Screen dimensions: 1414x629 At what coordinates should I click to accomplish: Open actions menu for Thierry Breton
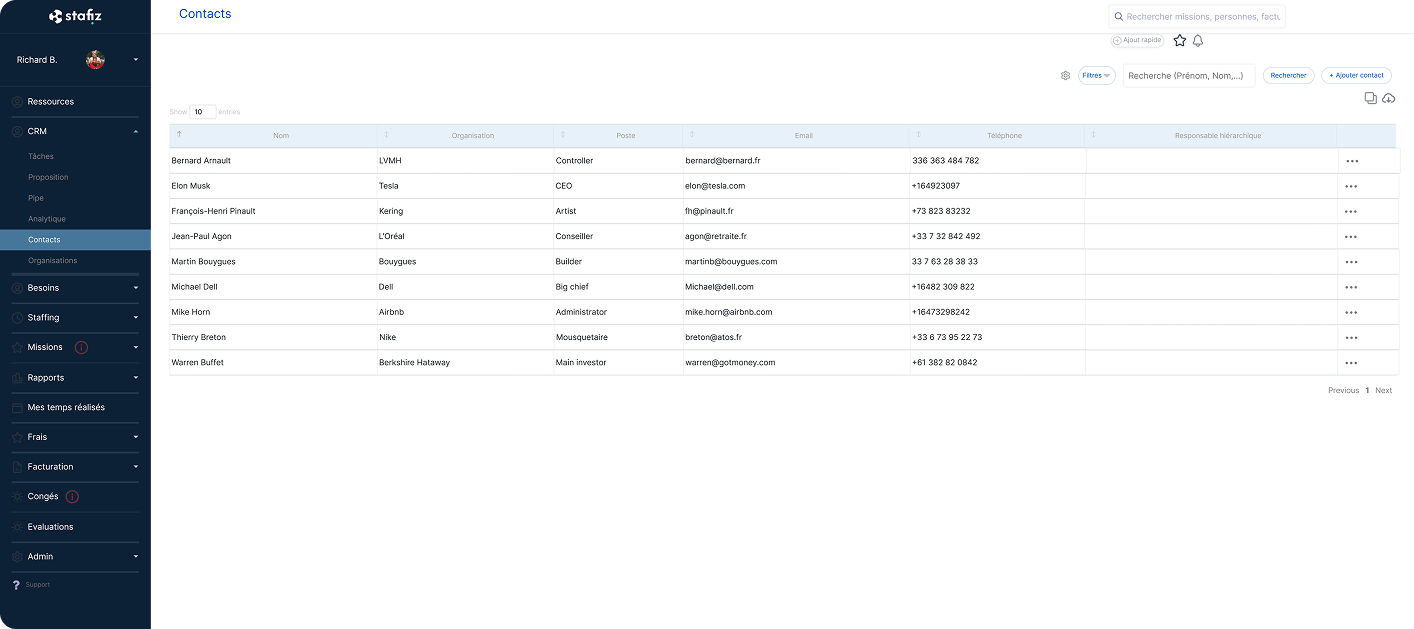[x=1352, y=338]
